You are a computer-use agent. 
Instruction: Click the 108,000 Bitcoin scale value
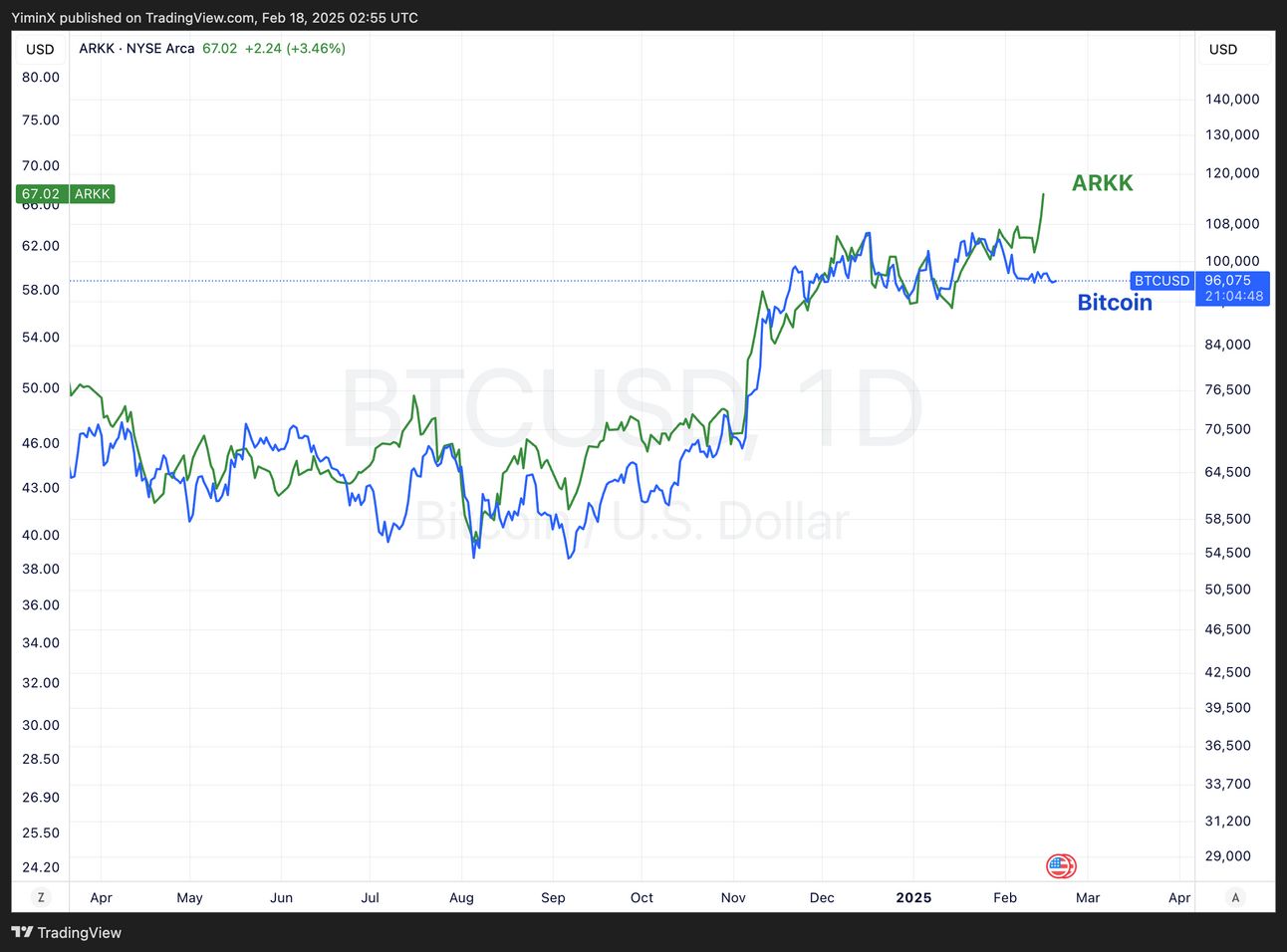[x=1232, y=224]
